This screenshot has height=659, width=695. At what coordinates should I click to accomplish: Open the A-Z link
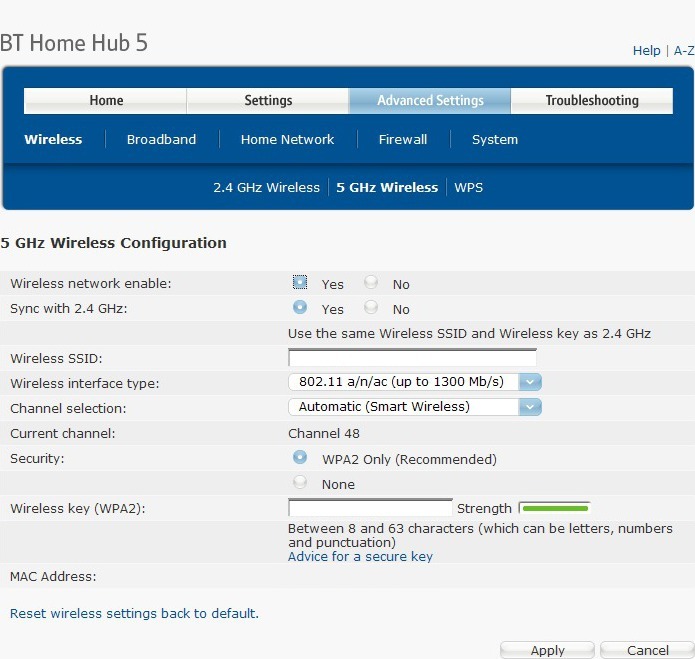click(684, 51)
